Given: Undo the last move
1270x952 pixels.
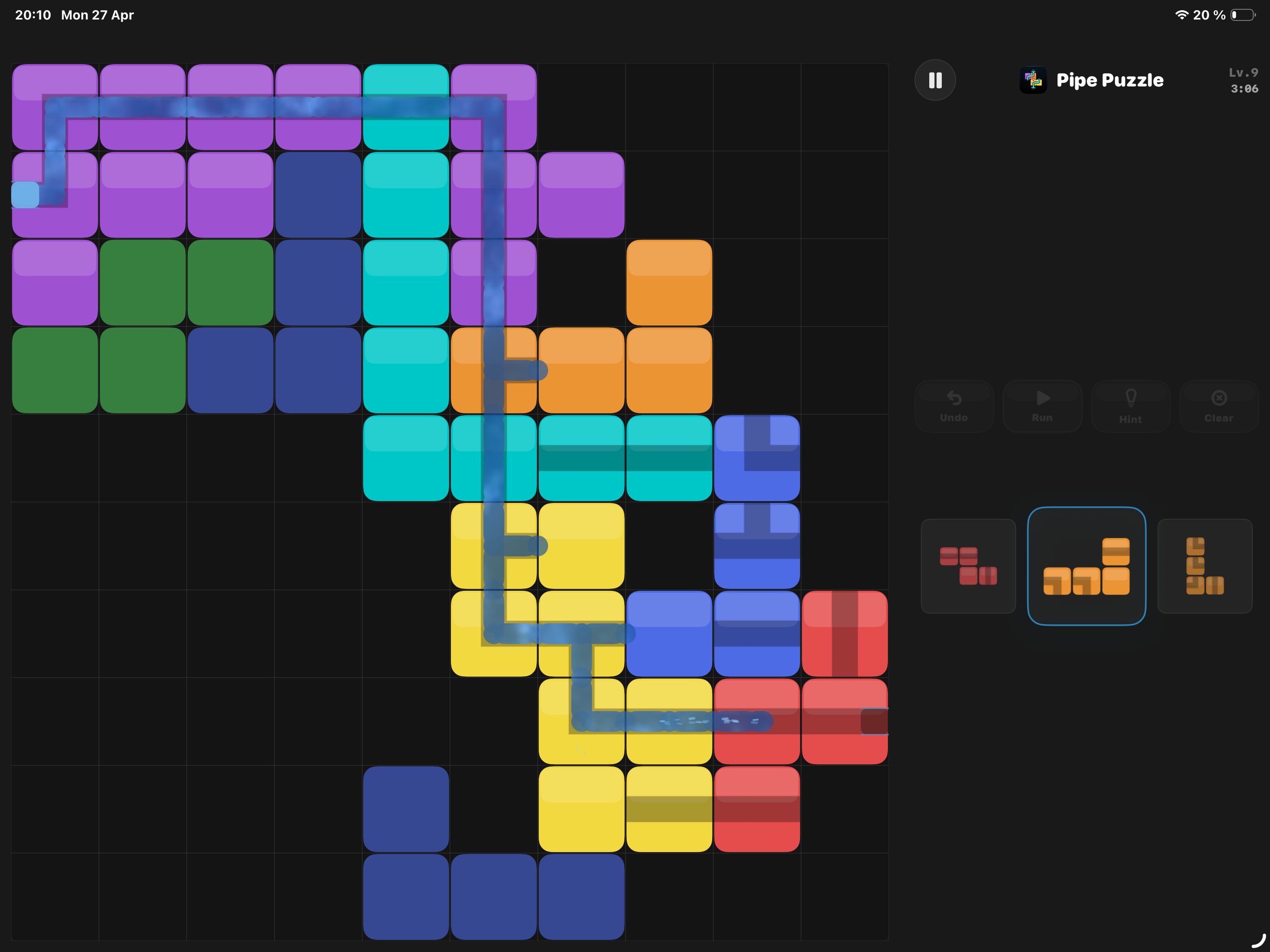Looking at the screenshot, I should (x=953, y=406).
